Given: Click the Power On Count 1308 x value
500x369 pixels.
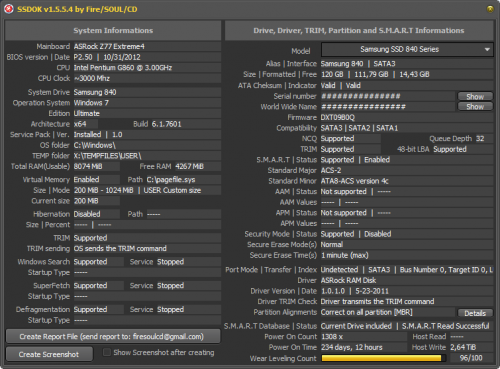Looking at the screenshot, I should click(x=332, y=337).
